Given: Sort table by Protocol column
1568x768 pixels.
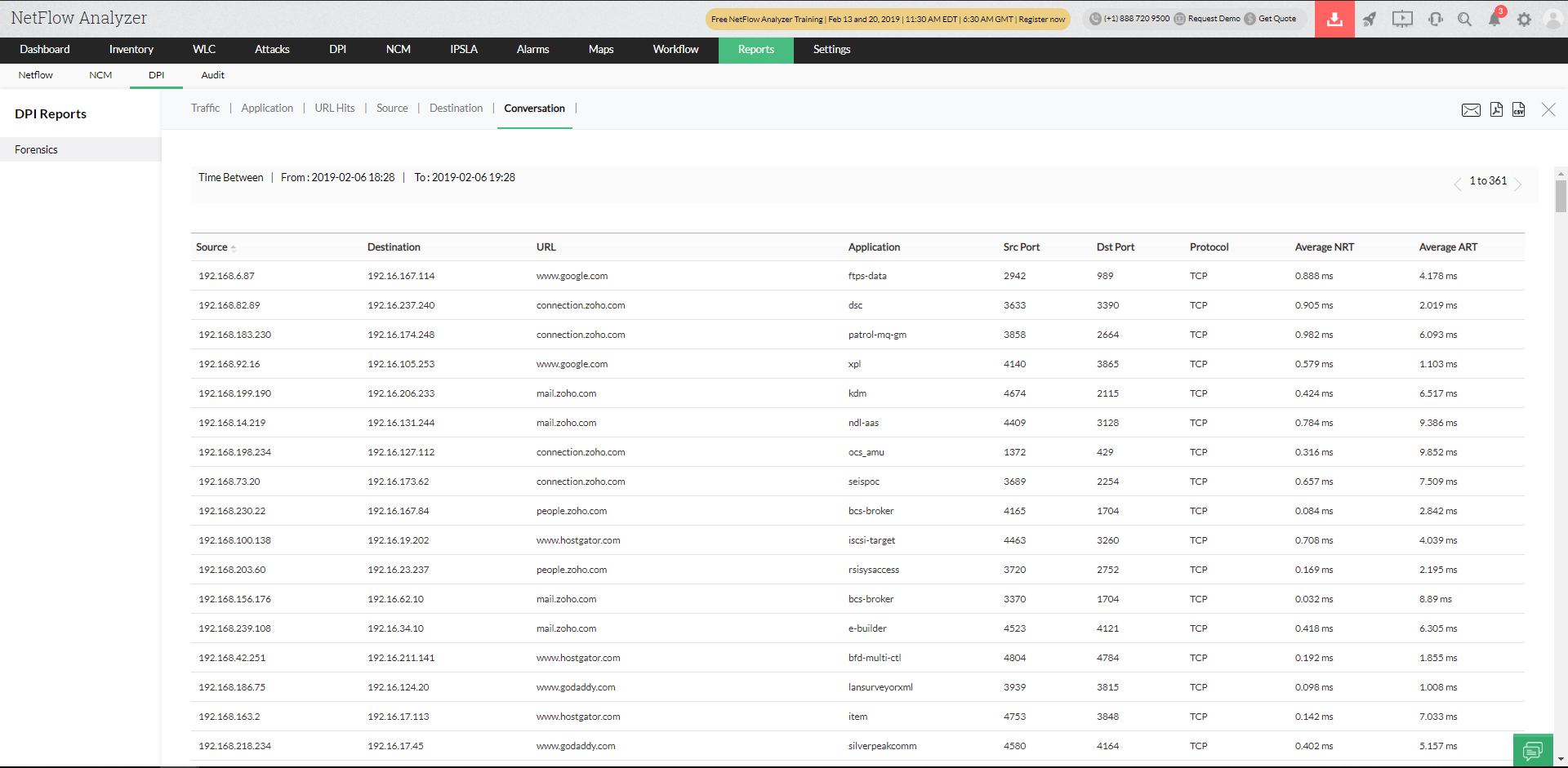Looking at the screenshot, I should (1209, 247).
